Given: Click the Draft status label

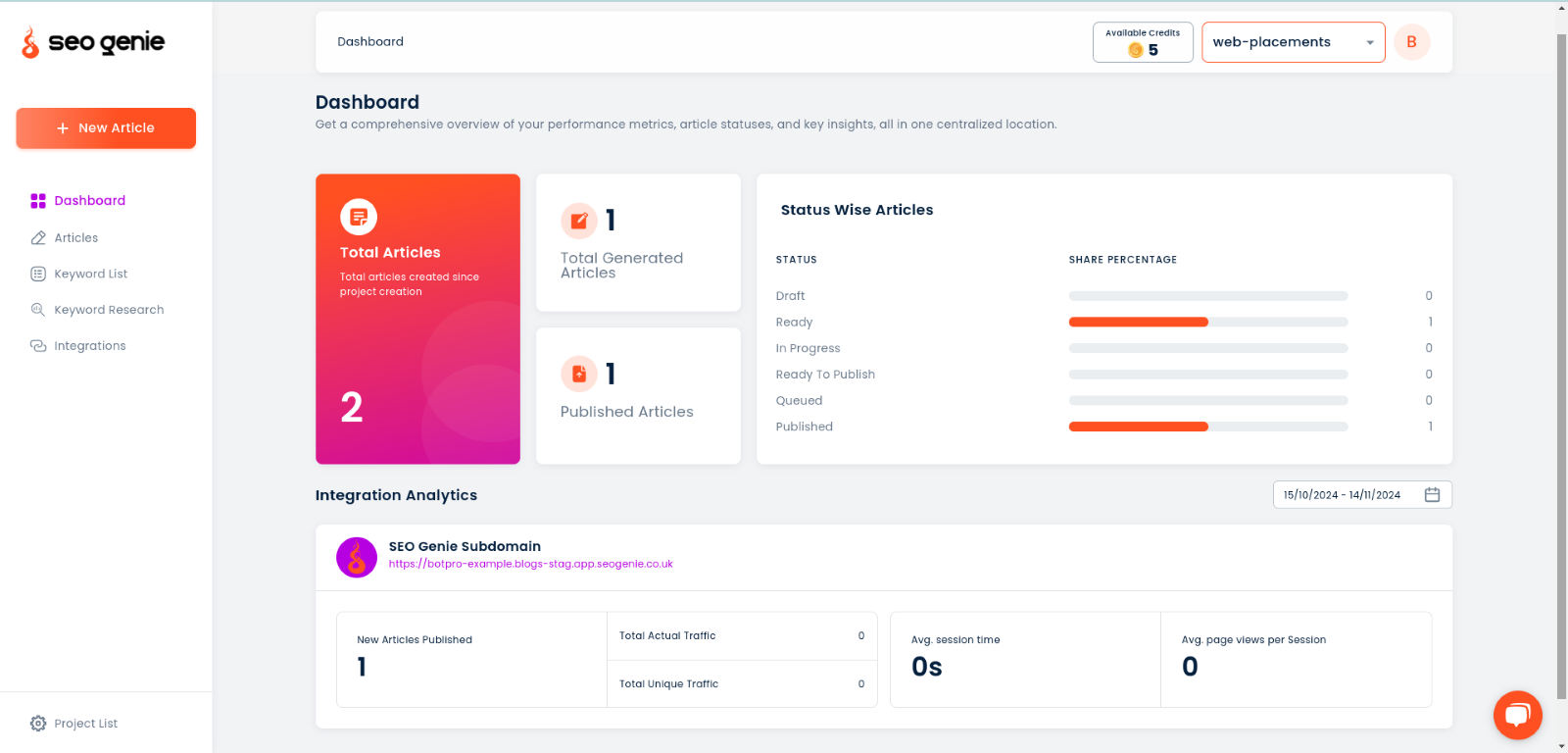Looking at the screenshot, I should pos(790,296).
